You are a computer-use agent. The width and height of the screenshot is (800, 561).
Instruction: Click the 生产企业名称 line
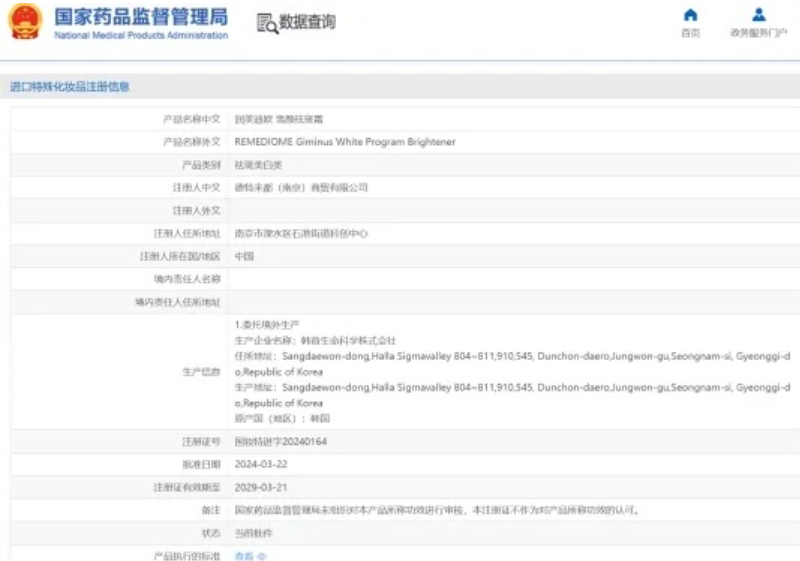click(x=315, y=340)
